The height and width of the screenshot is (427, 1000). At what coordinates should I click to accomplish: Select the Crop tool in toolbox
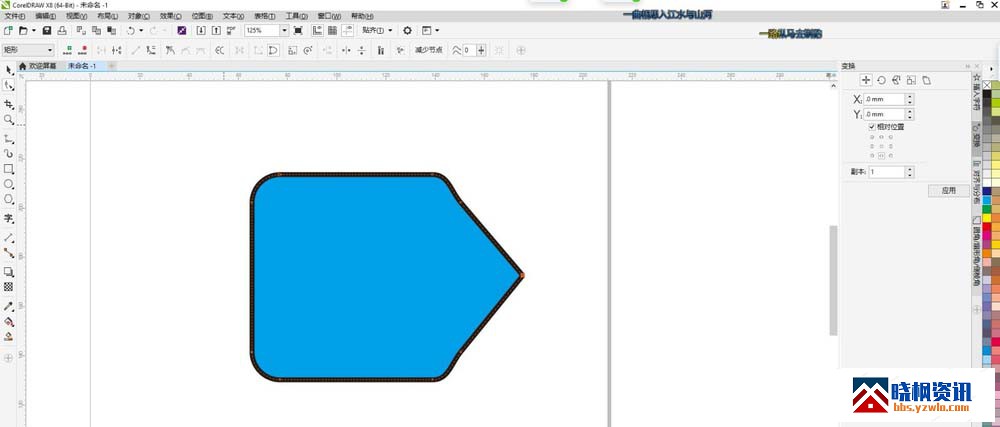point(8,104)
